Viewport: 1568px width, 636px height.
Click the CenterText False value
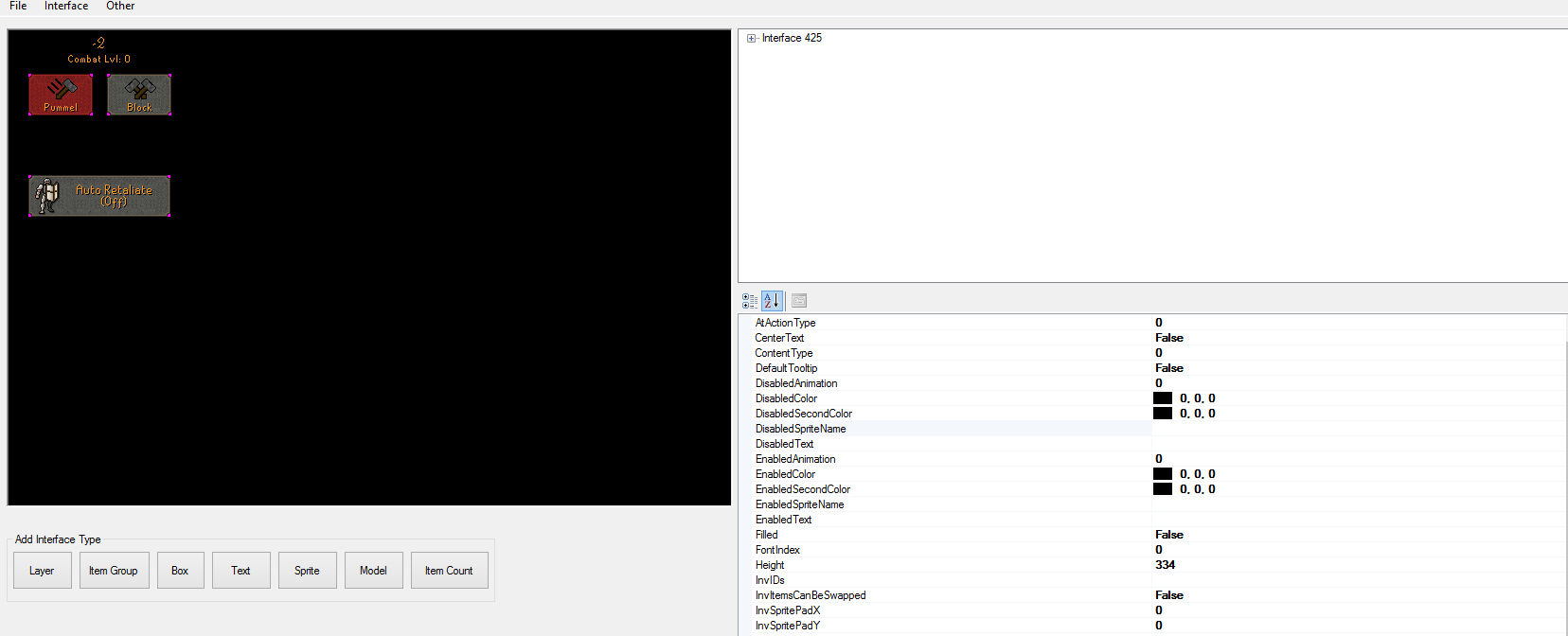pos(1169,338)
